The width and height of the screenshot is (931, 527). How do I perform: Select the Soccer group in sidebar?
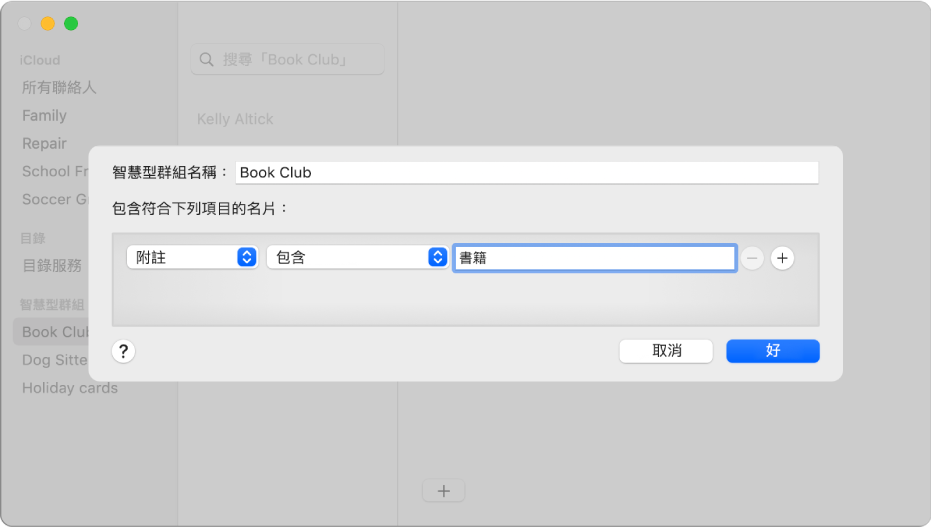(x=55, y=199)
